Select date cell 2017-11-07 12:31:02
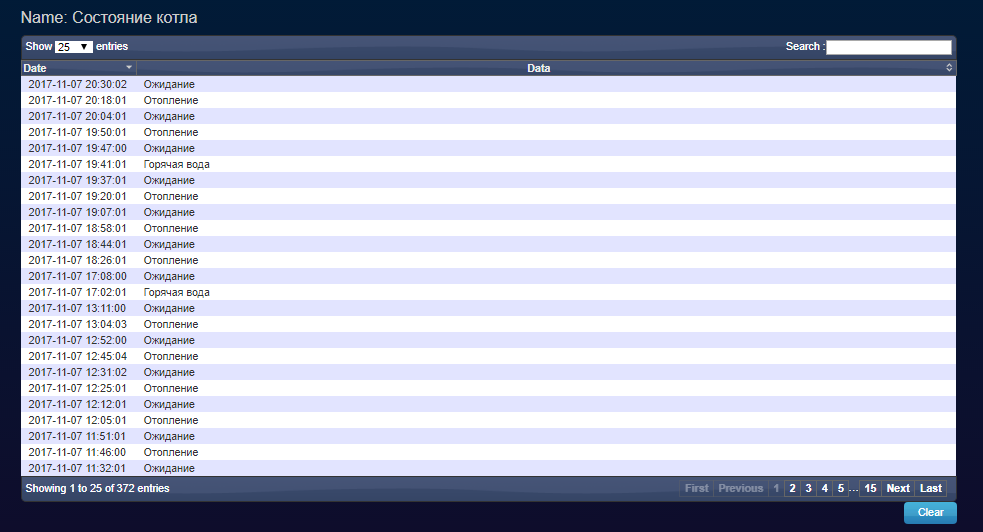The width and height of the screenshot is (983, 532). coord(78,372)
